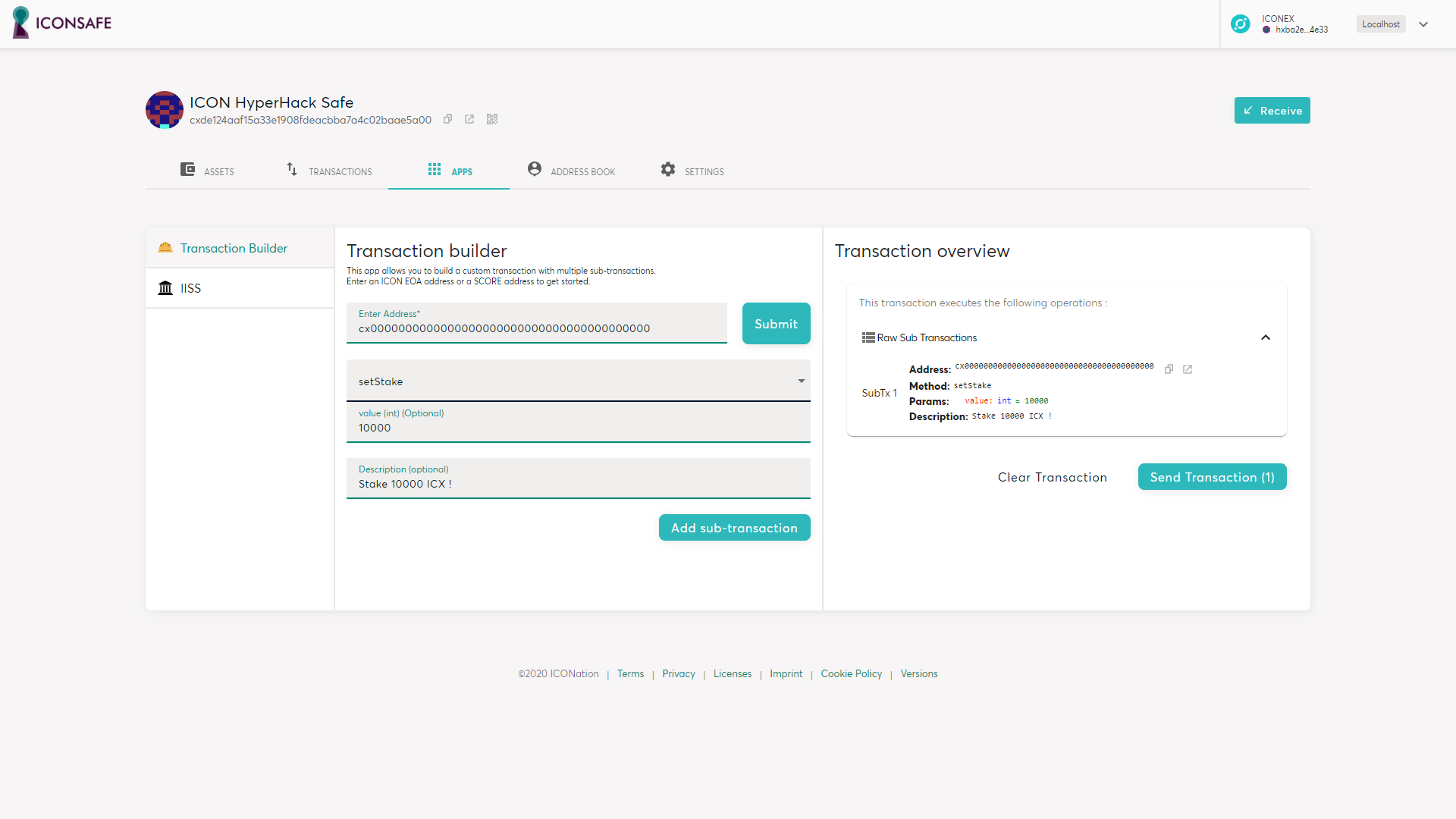The image size is (1456, 819).
Task: Expand the wallet network dropdown chevron
Action: tap(1423, 24)
